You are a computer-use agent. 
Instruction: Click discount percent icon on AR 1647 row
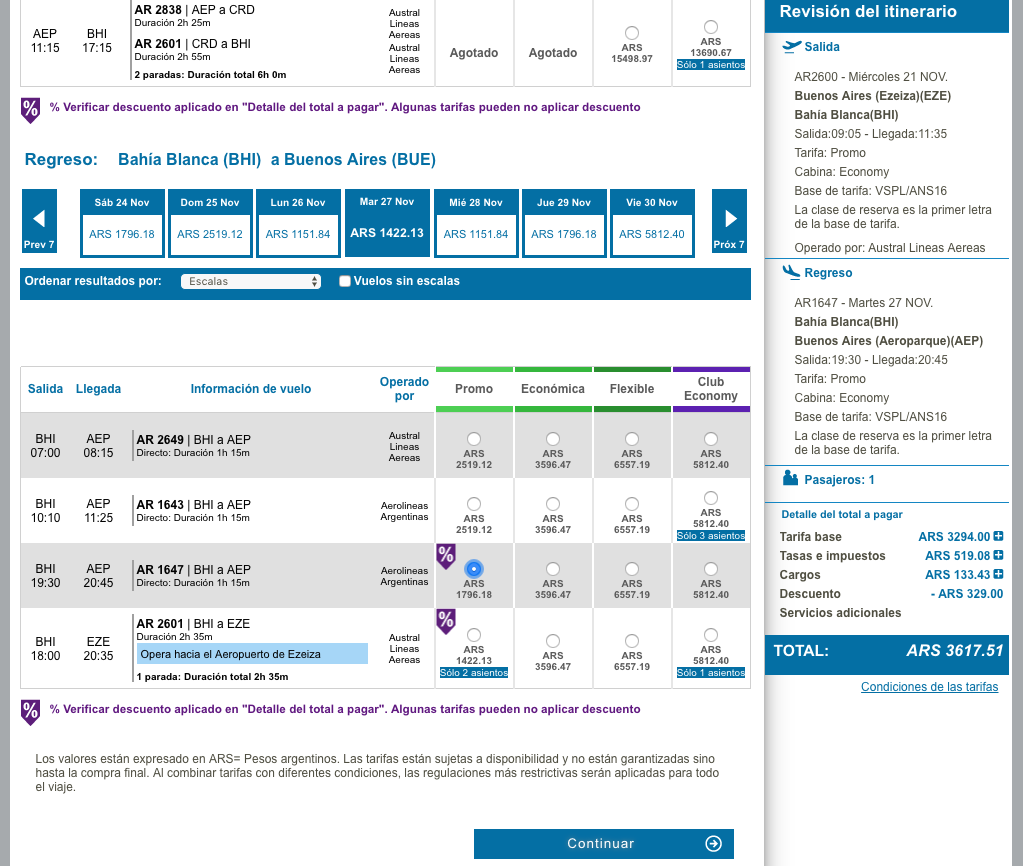click(446, 556)
